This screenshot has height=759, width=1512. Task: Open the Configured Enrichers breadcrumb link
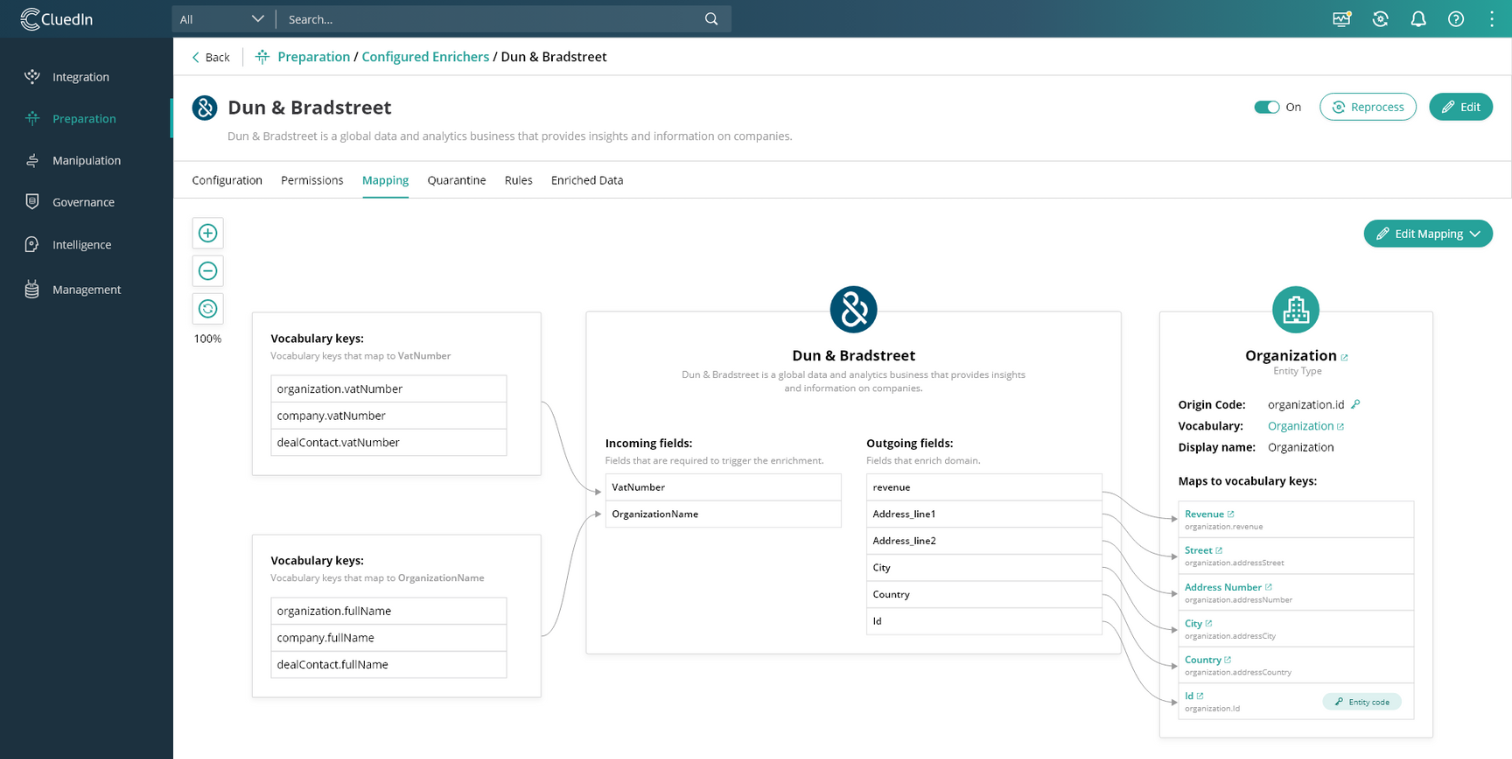tap(425, 57)
